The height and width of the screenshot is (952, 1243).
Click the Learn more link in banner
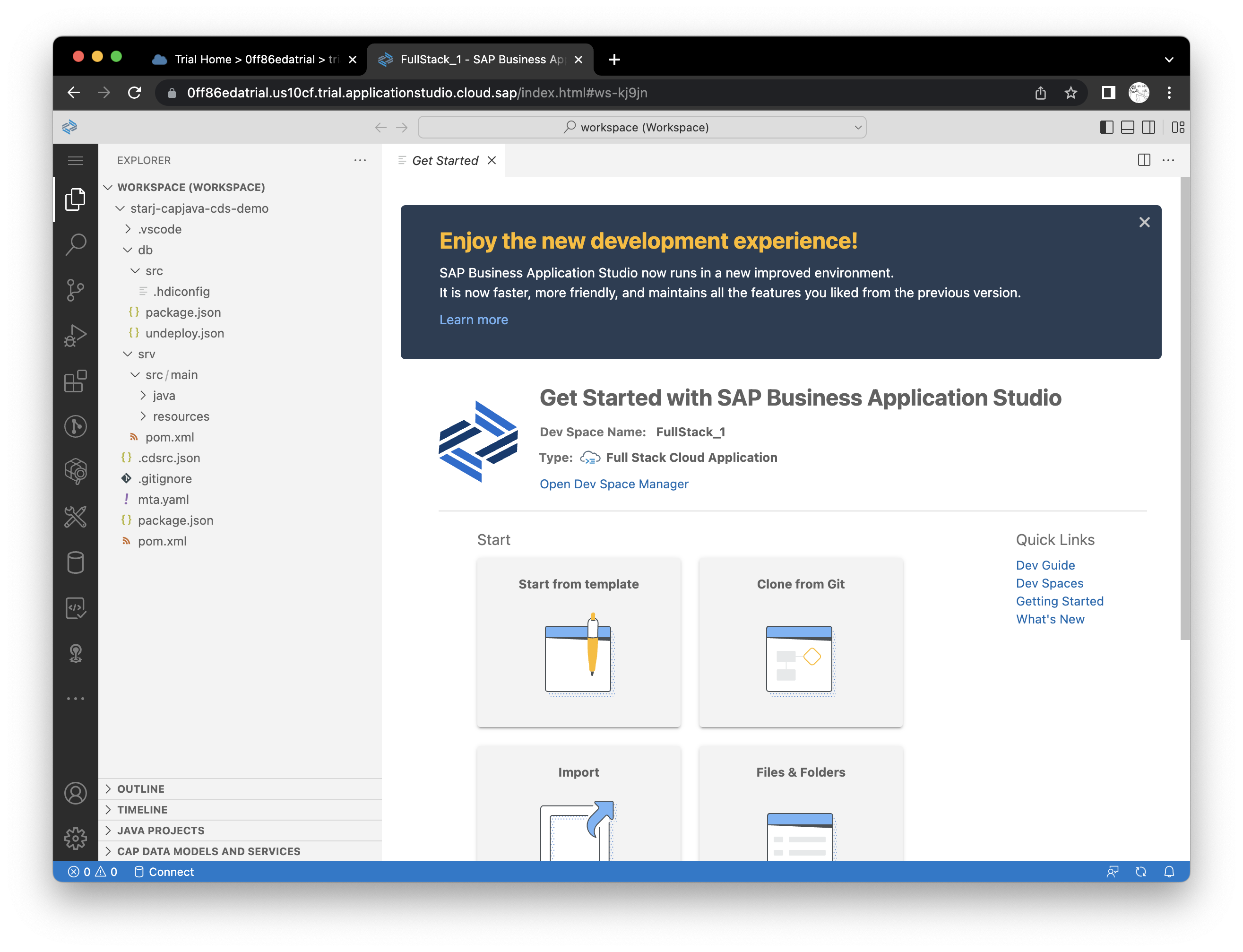pyautogui.click(x=473, y=320)
